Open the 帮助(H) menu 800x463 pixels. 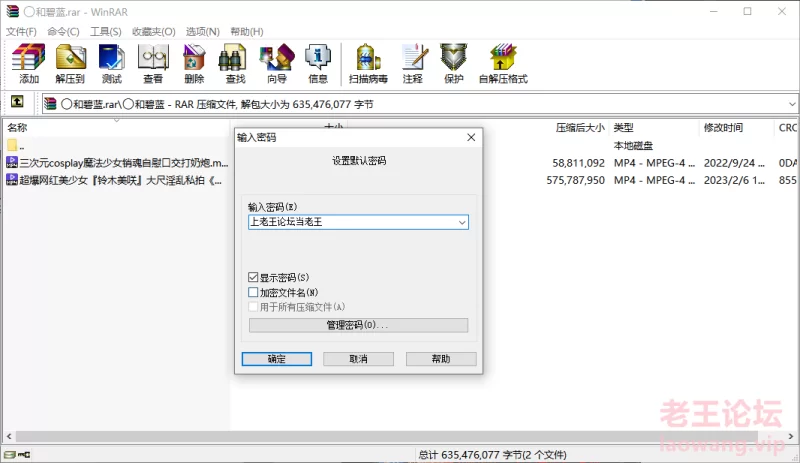[x=247, y=32]
